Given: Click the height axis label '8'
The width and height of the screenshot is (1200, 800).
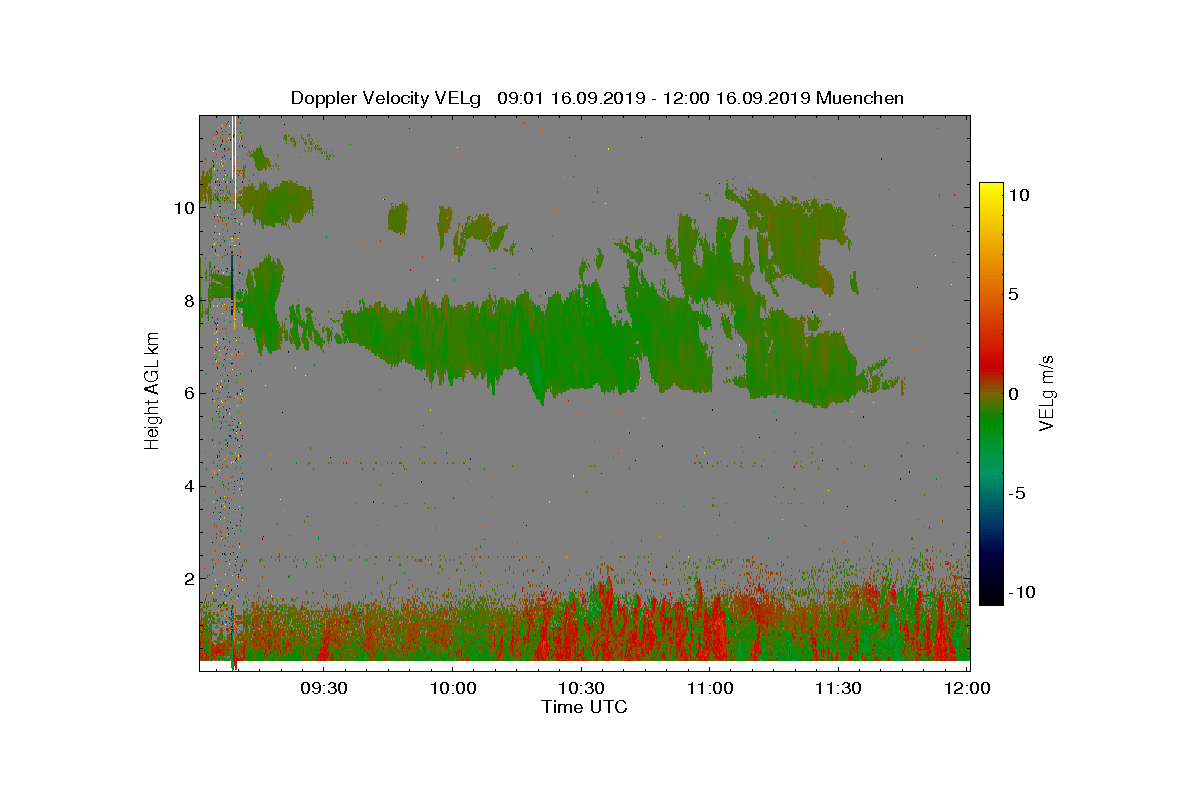Looking at the screenshot, I should 187,301.
